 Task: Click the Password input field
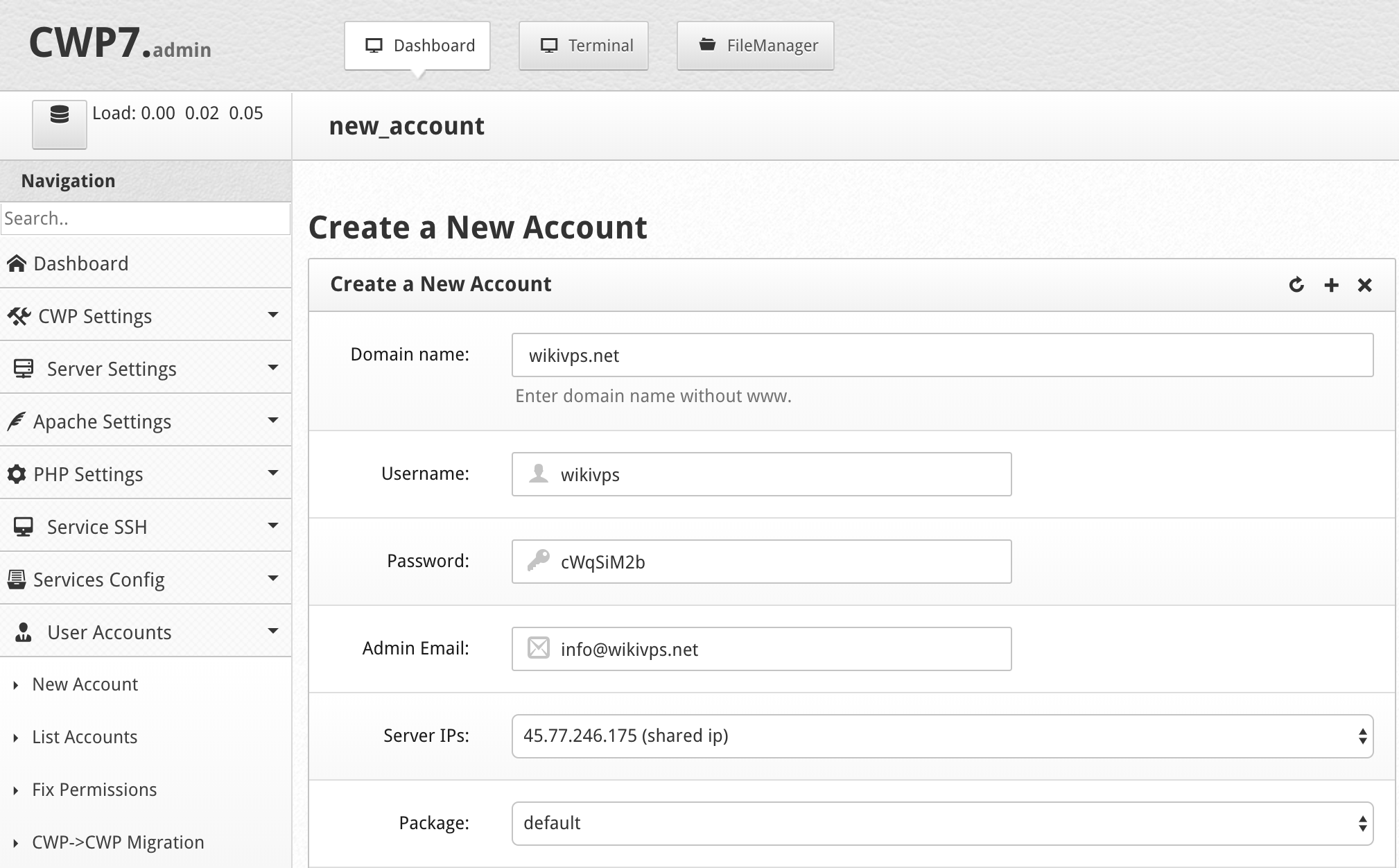[x=762, y=562]
